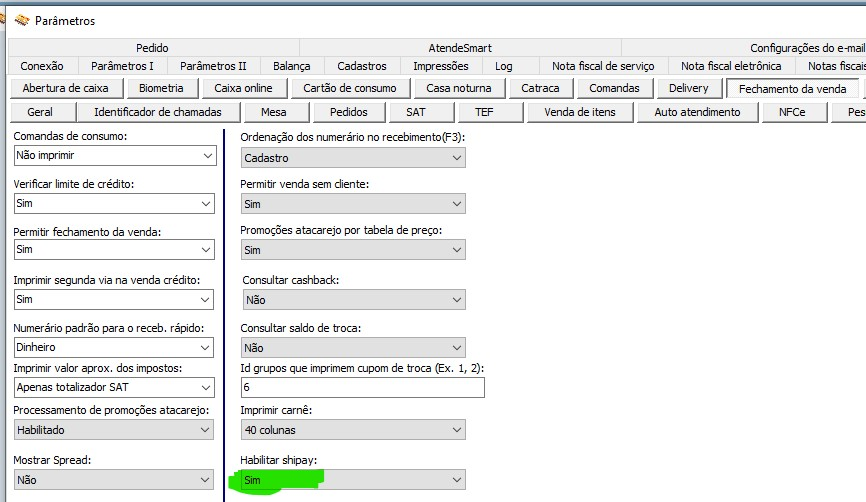
Task: Open the Delivery tab
Action: tap(688, 88)
